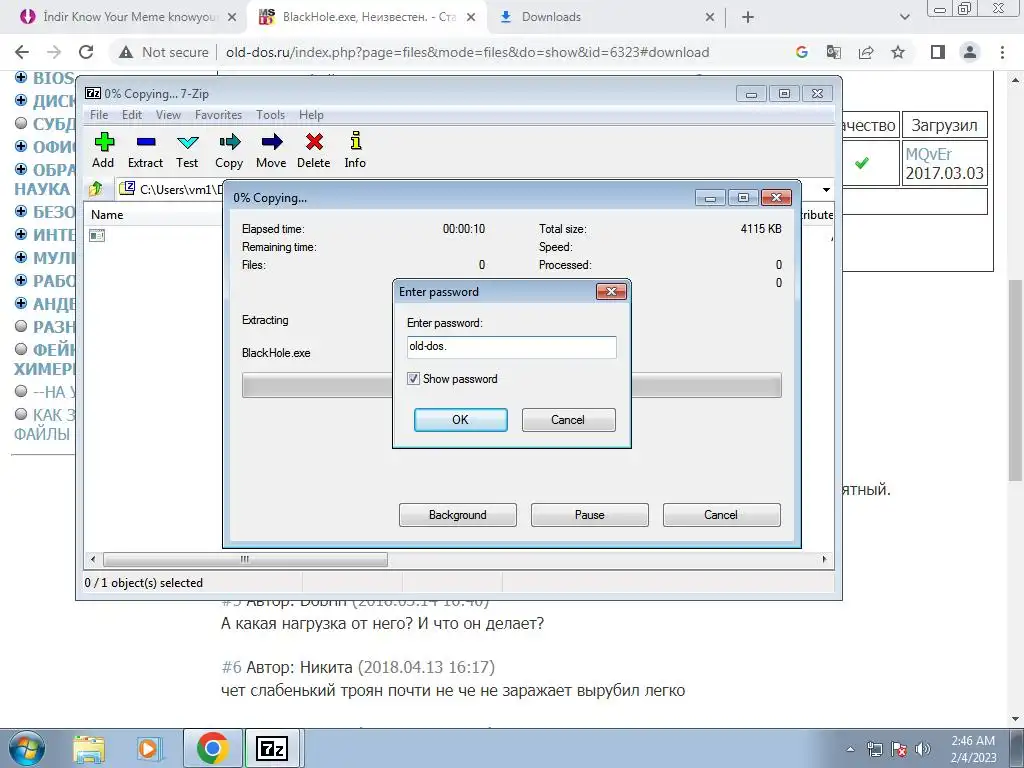Click OK in Enter password dialog

point(460,420)
